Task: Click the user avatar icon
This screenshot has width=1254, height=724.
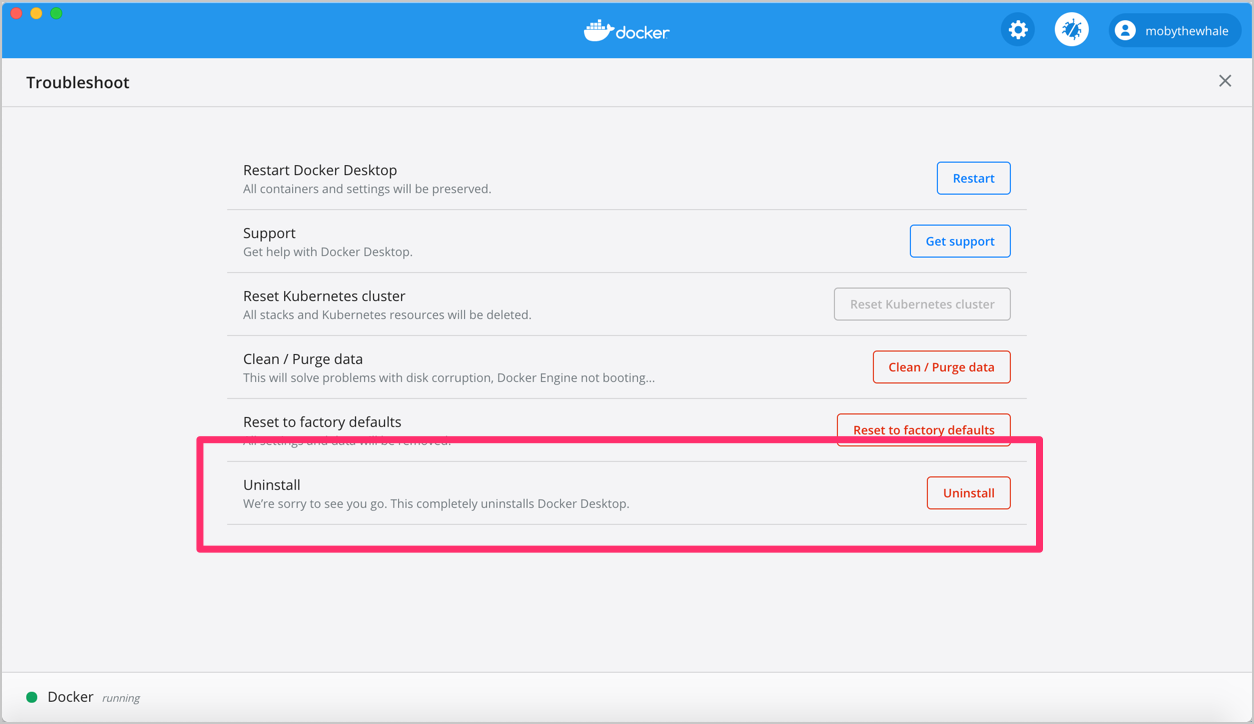Action: coord(1125,31)
